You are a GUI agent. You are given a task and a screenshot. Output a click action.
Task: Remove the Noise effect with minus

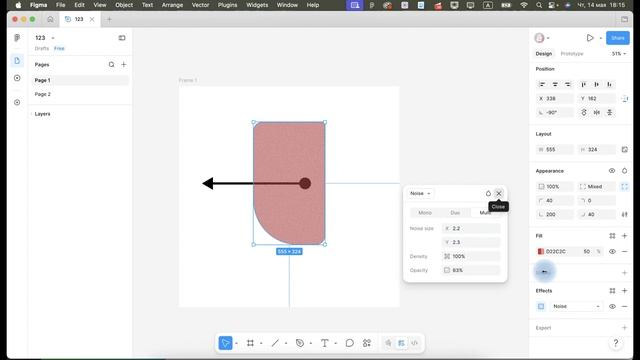coord(624,306)
